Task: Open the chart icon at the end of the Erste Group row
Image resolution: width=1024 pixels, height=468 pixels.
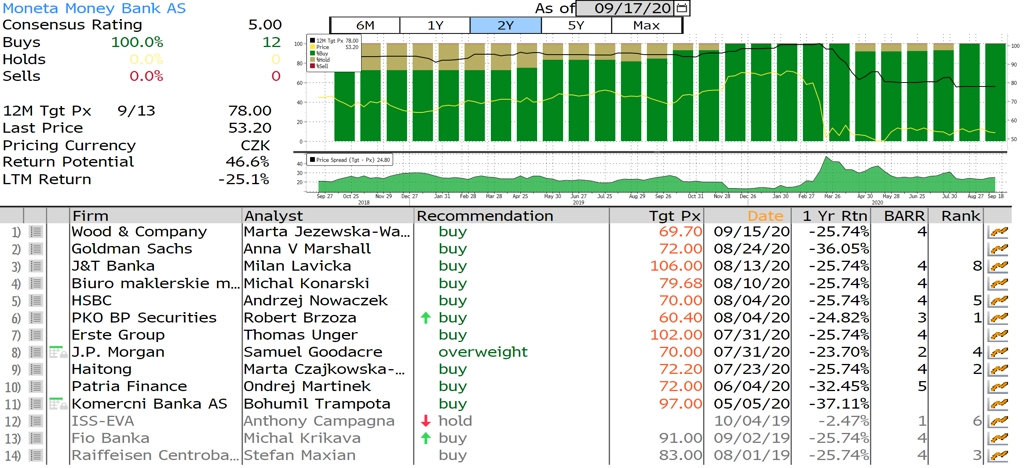Action: (x=998, y=335)
